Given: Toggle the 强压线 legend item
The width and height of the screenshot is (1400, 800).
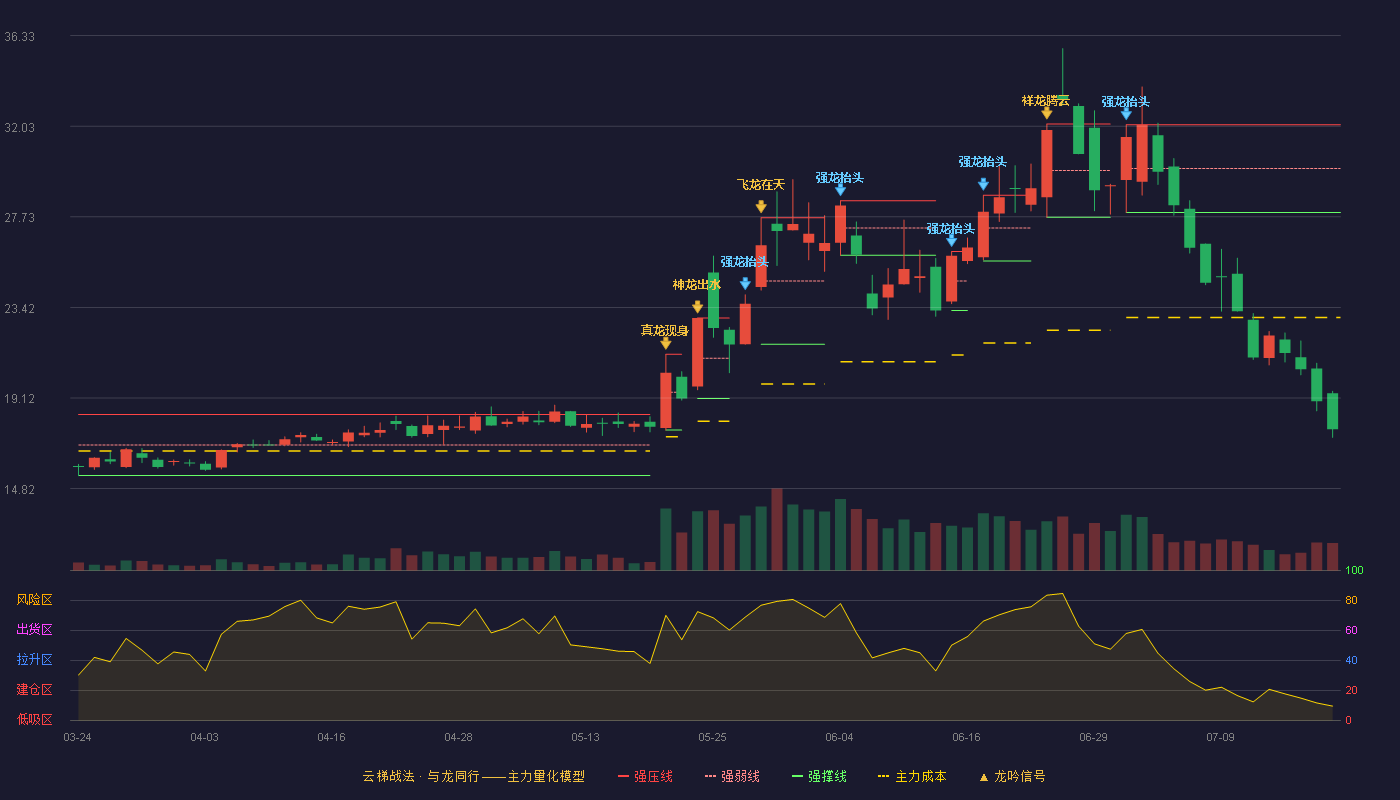Looking at the screenshot, I should click(x=645, y=776).
